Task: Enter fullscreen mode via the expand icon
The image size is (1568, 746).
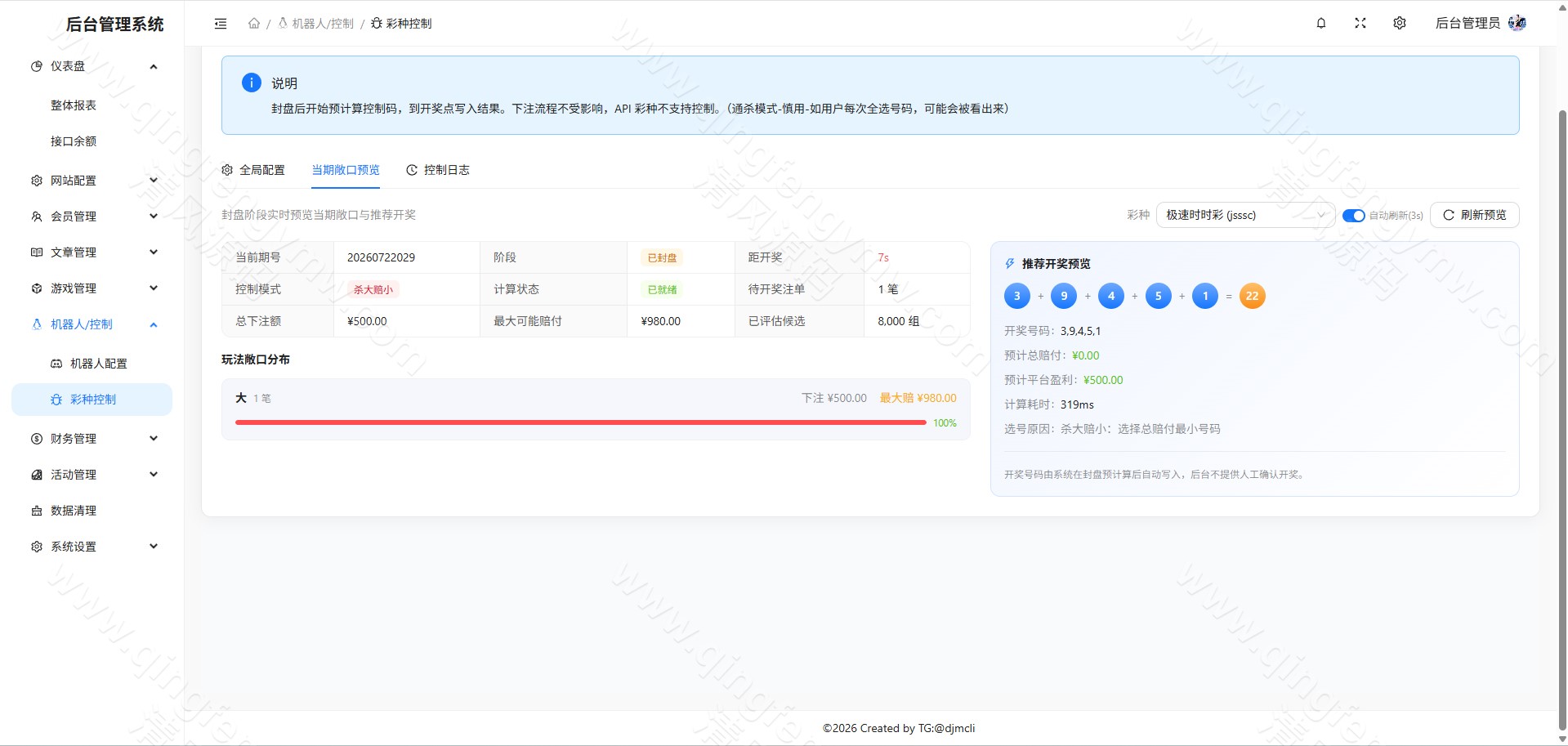Action: pyautogui.click(x=1360, y=23)
